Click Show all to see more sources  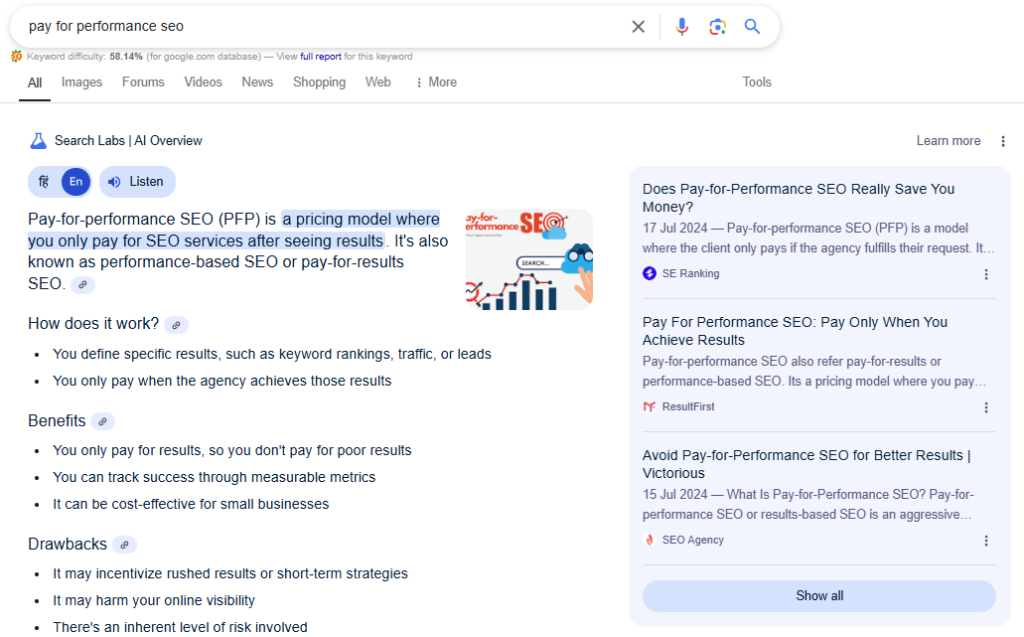(819, 595)
